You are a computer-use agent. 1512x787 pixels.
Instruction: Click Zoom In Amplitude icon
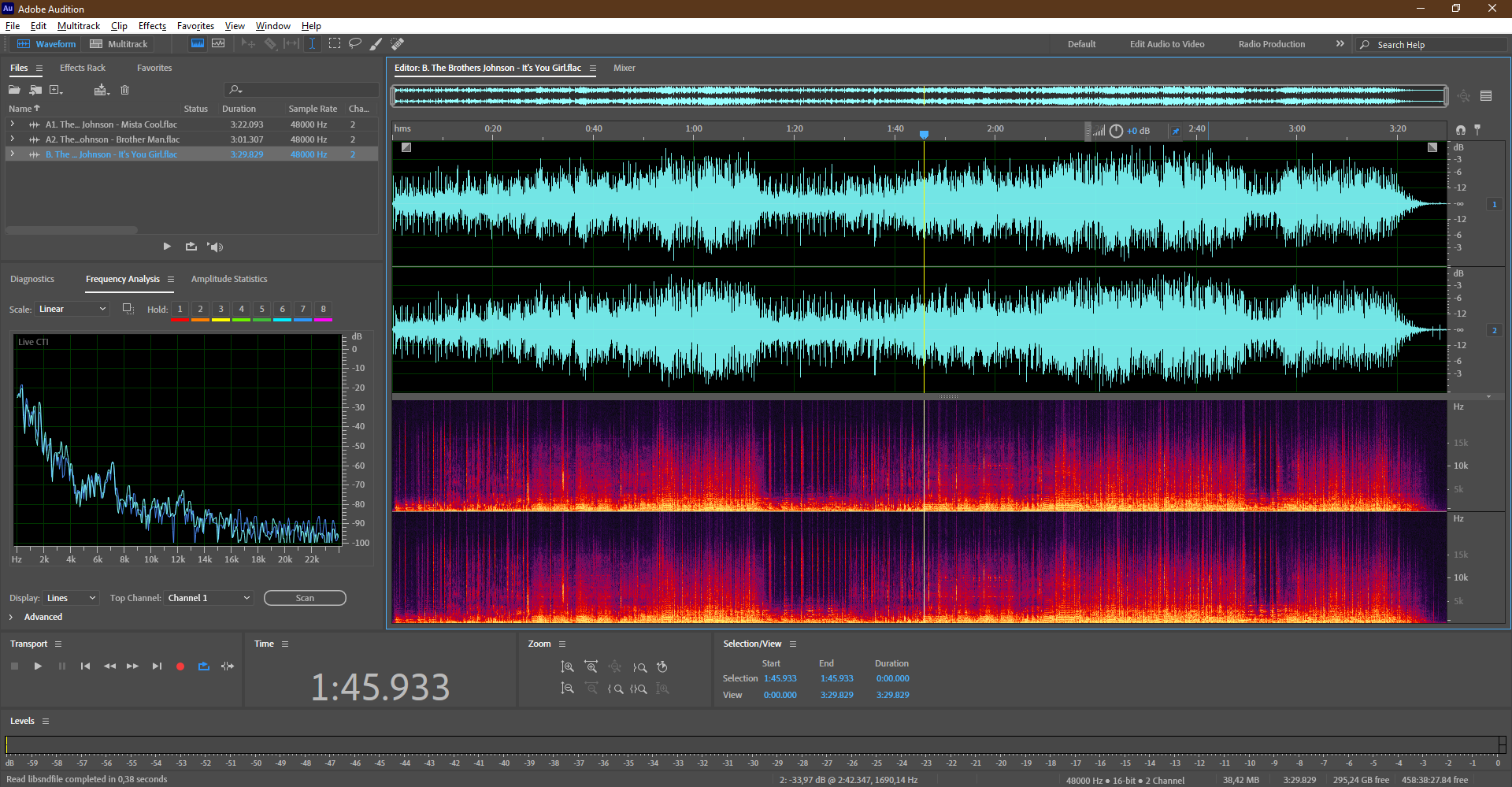point(567,667)
